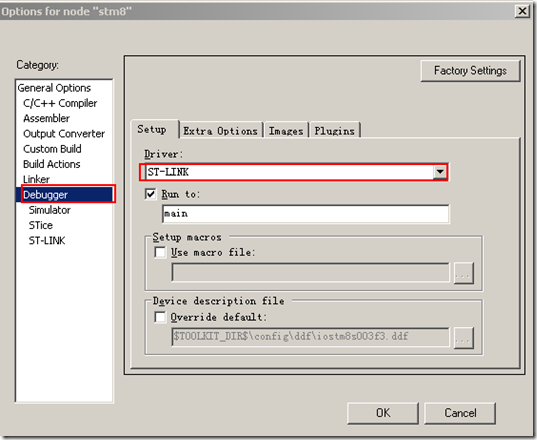
Task: Click the Run to main input field
Action: pos(305,214)
